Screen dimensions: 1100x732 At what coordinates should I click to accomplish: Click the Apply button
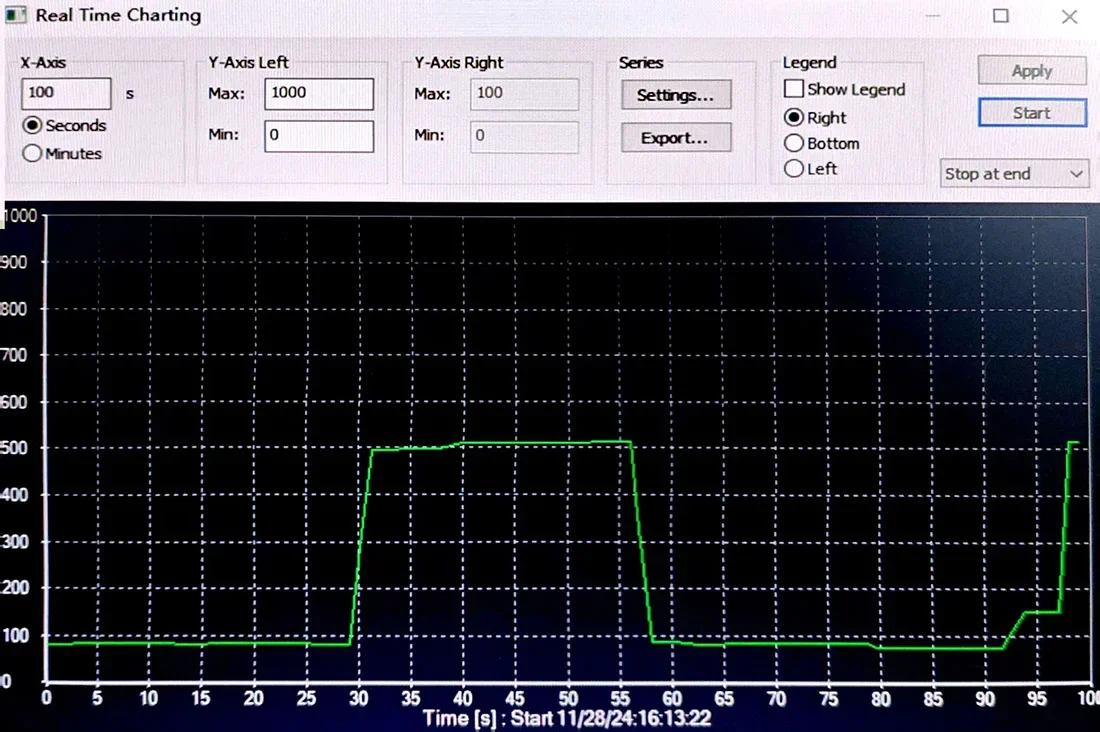(x=1032, y=71)
